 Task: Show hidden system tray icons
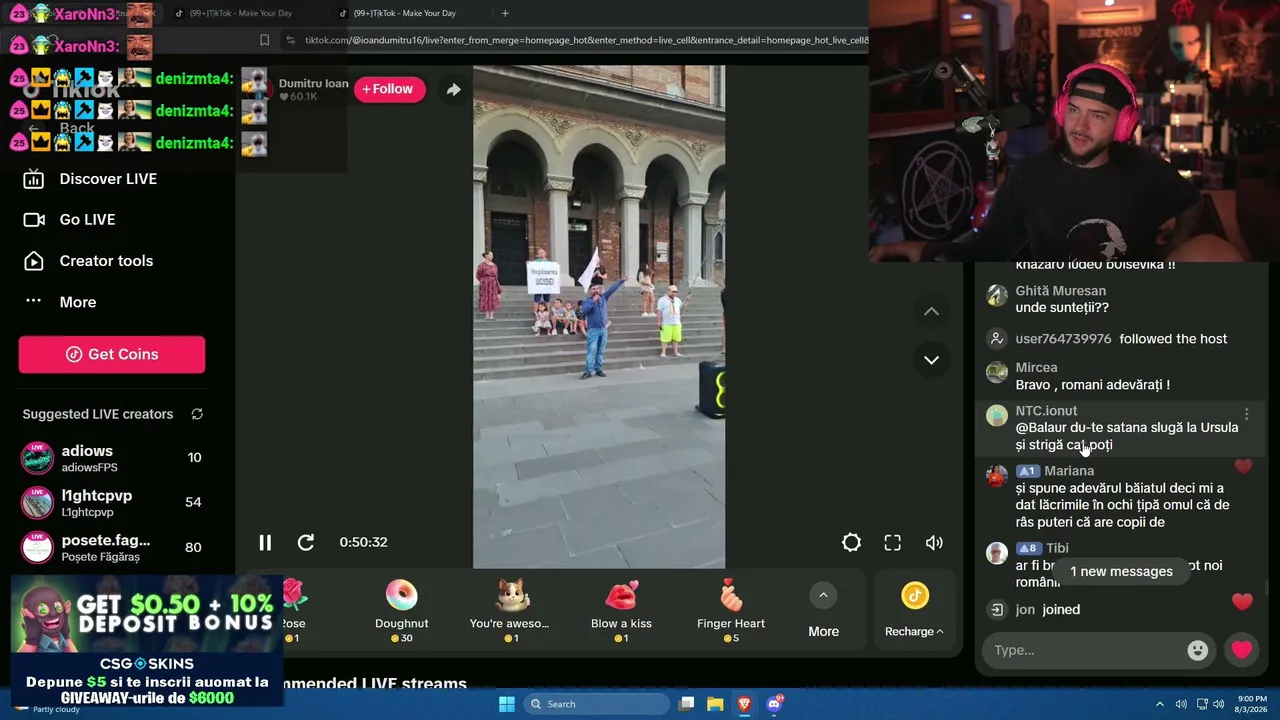point(1160,704)
